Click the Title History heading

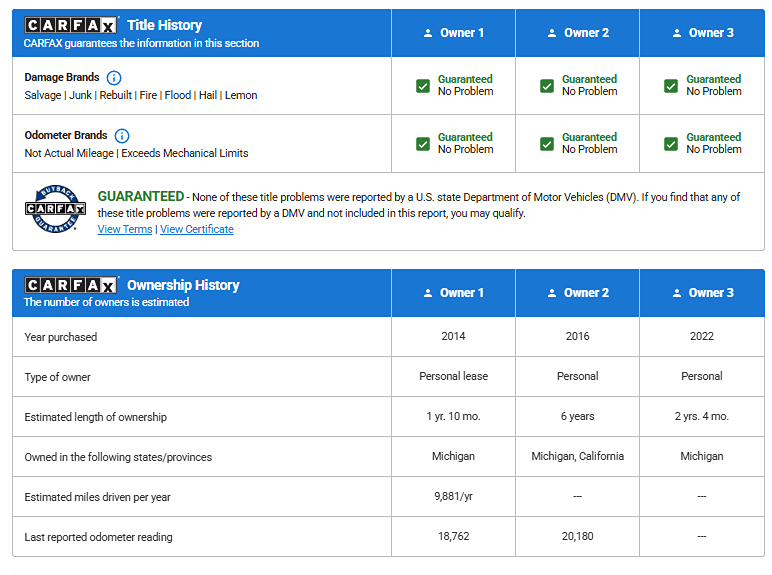tap(164, 25)
